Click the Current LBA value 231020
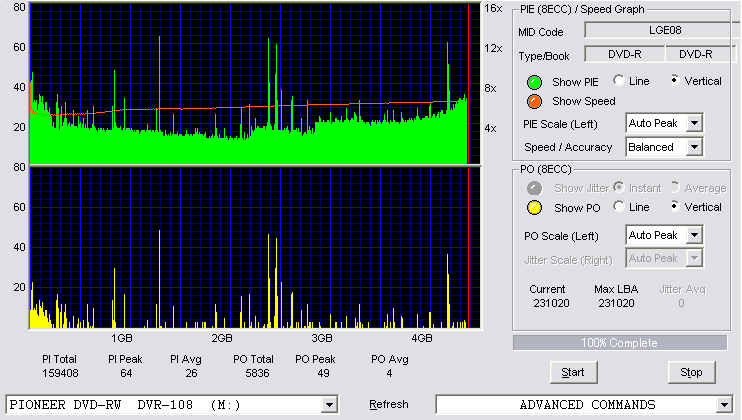Viewport: 742px width, 420px height. pos(551,303)
